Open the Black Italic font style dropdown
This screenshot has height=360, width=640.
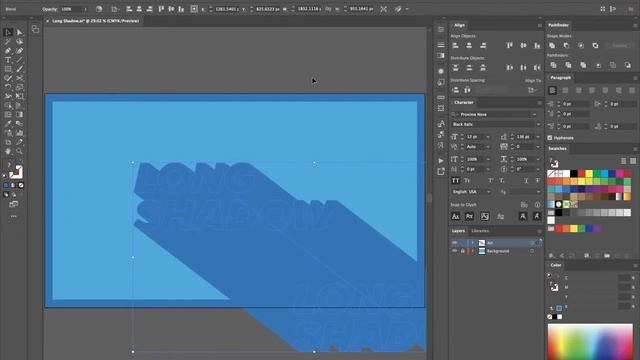[538, 124]
